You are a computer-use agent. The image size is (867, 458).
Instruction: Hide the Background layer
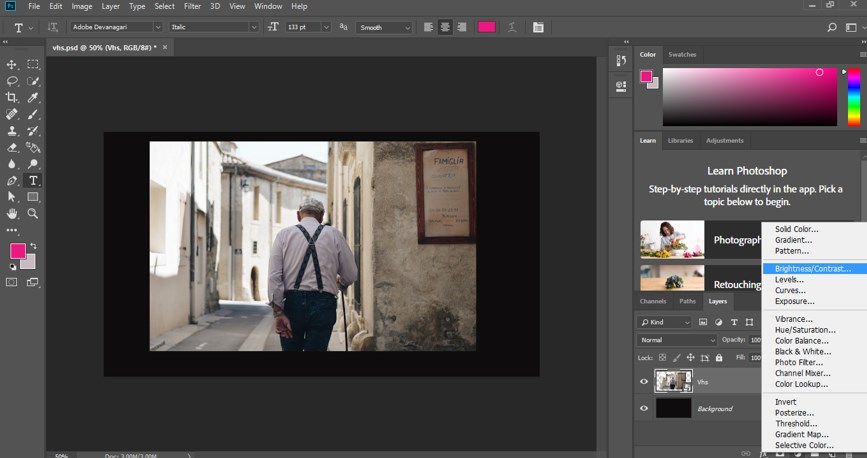pyautogui.click(x=644, y=408)
